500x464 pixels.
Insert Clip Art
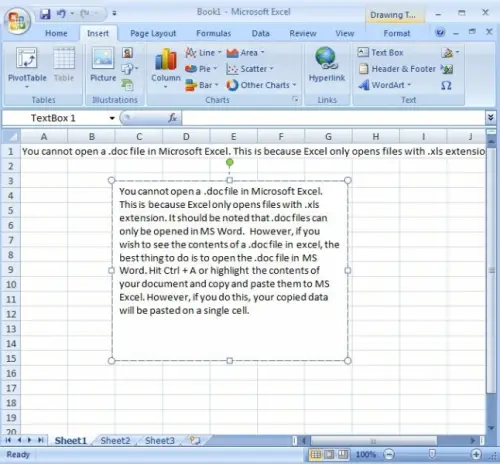click(x=127, y=53)
